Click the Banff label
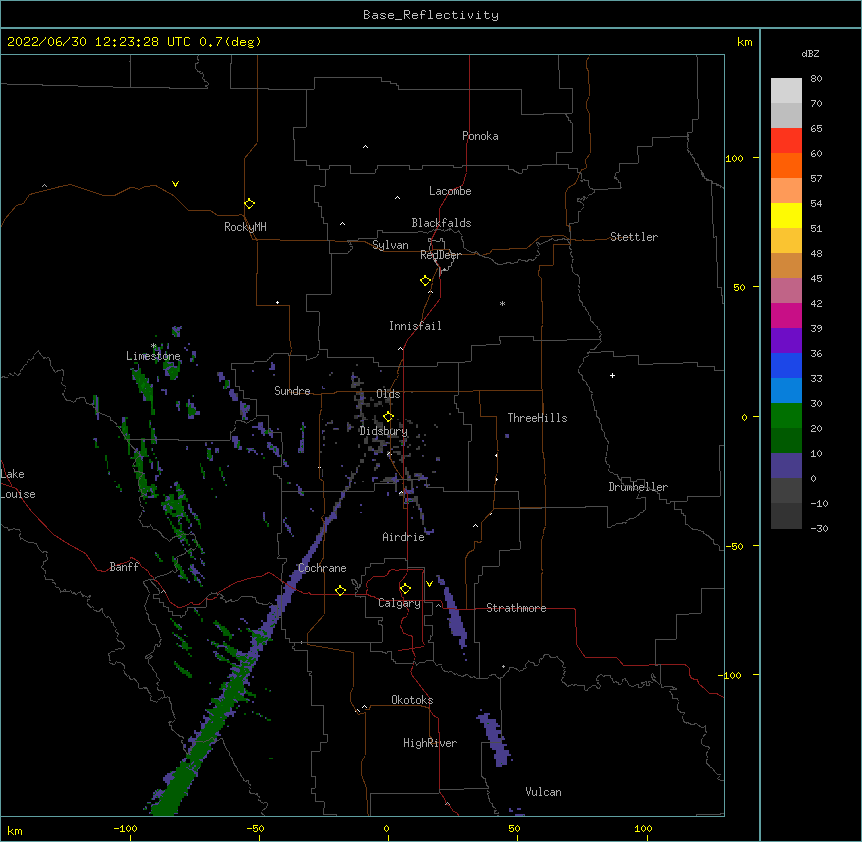This screenshot has height=842, width=862. 124,567
